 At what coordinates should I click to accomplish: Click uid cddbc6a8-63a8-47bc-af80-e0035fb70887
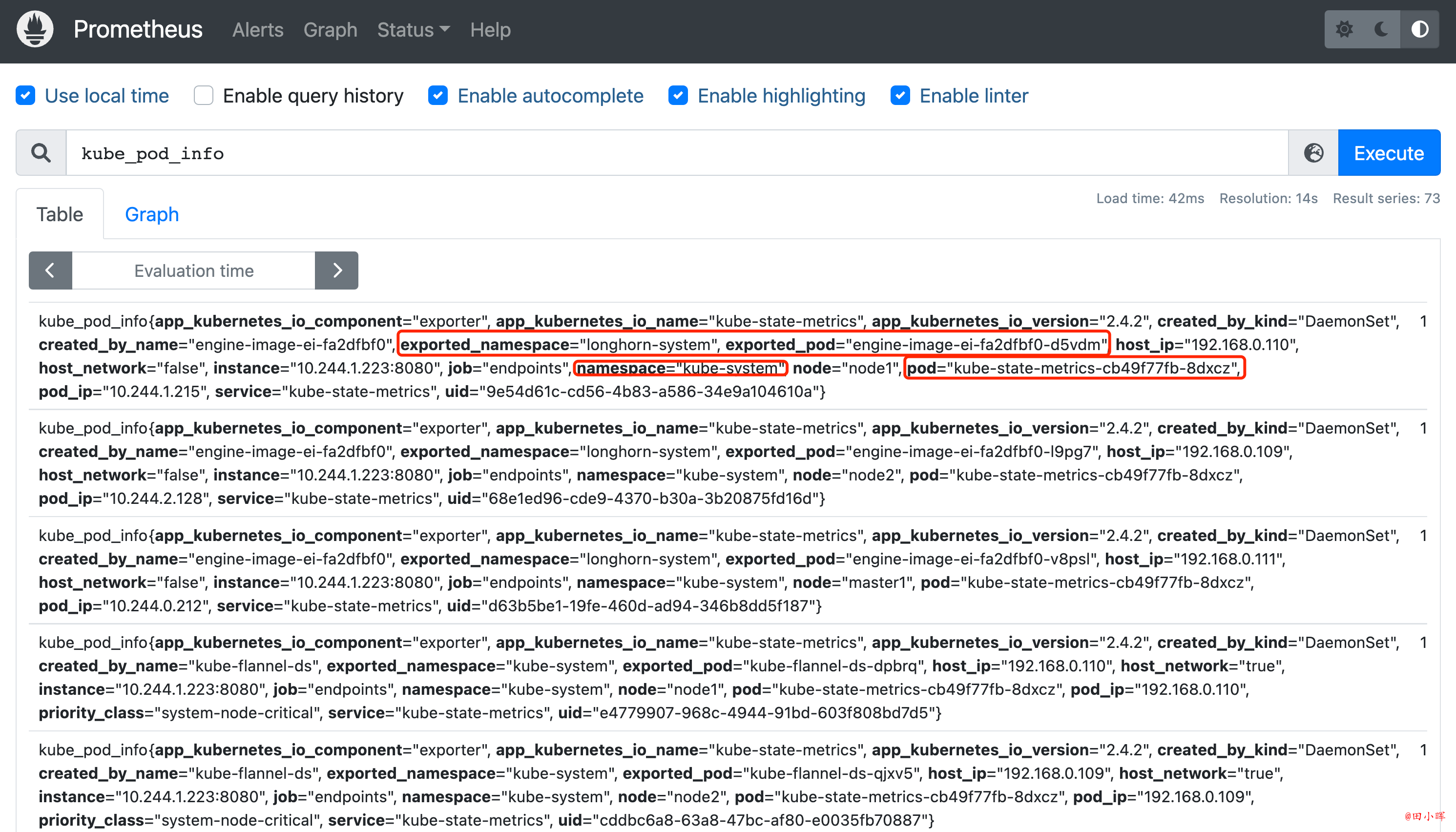[761, 820]
